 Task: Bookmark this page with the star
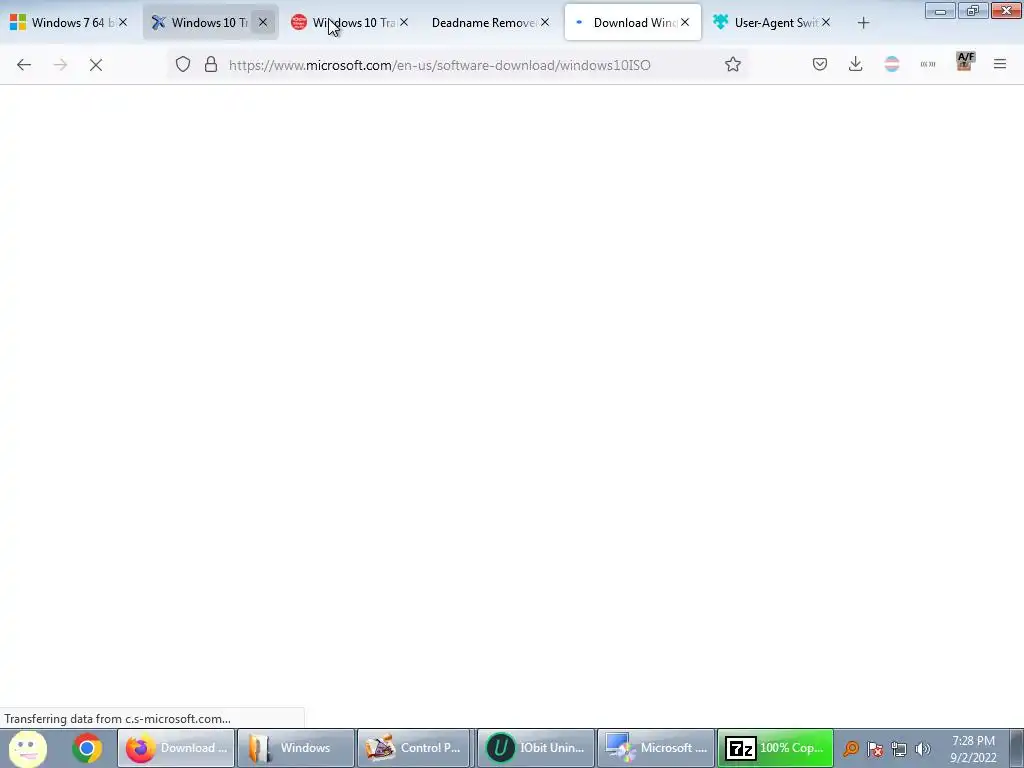point(733,64)
